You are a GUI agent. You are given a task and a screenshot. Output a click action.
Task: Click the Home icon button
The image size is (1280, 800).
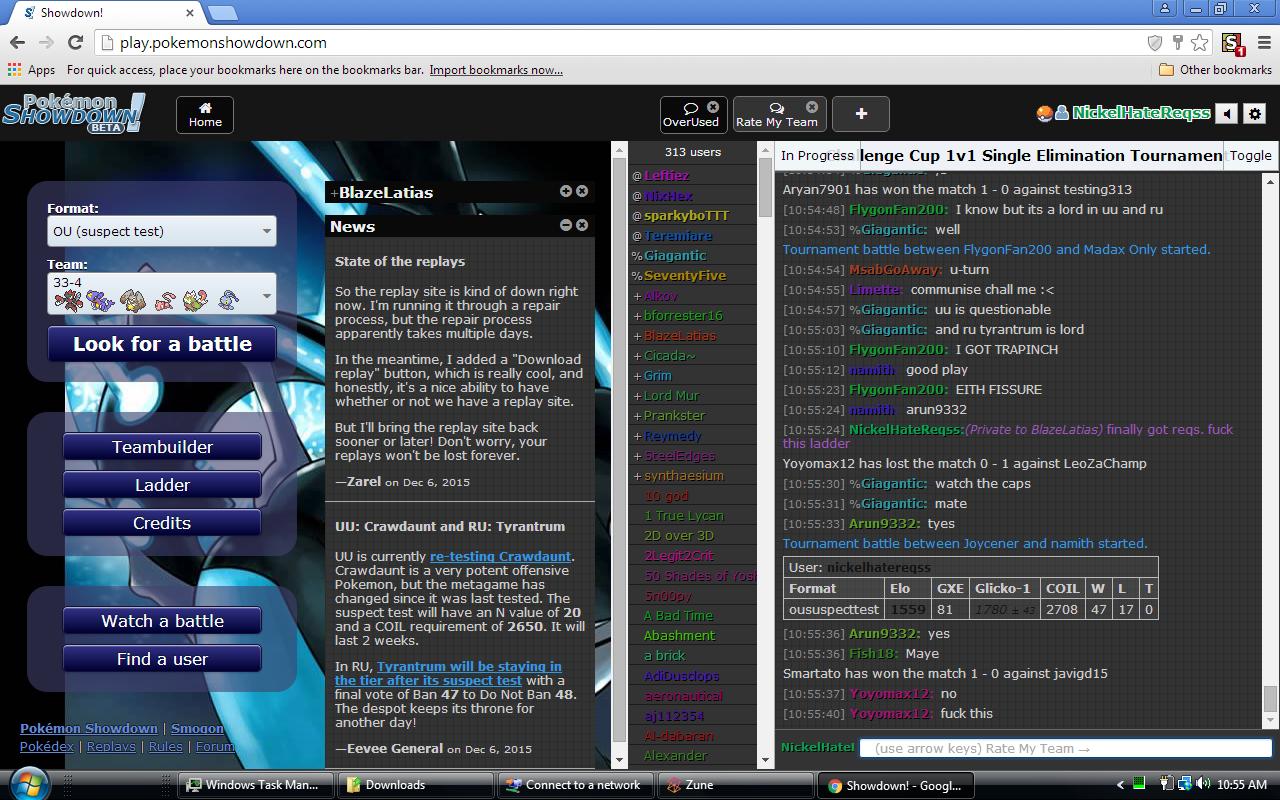tap(205, 114)
